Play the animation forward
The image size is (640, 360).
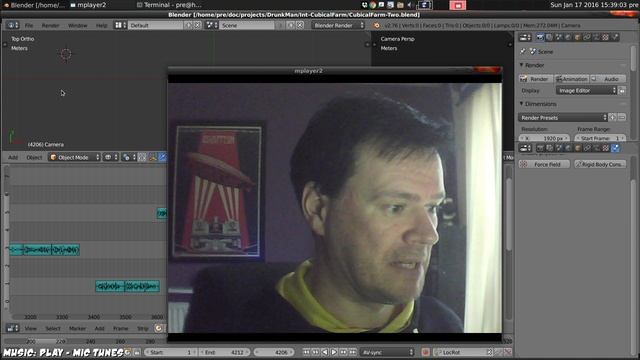(334, 352)
